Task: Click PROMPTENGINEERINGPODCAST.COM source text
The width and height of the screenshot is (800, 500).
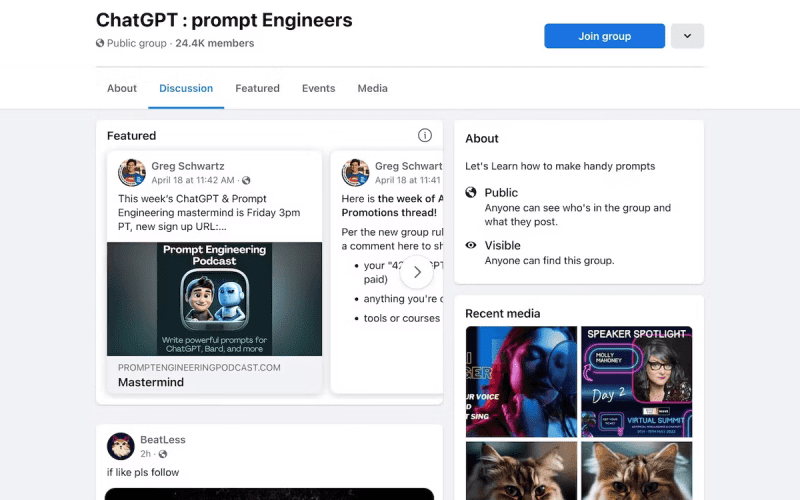Action: click(x=199, y=367)
